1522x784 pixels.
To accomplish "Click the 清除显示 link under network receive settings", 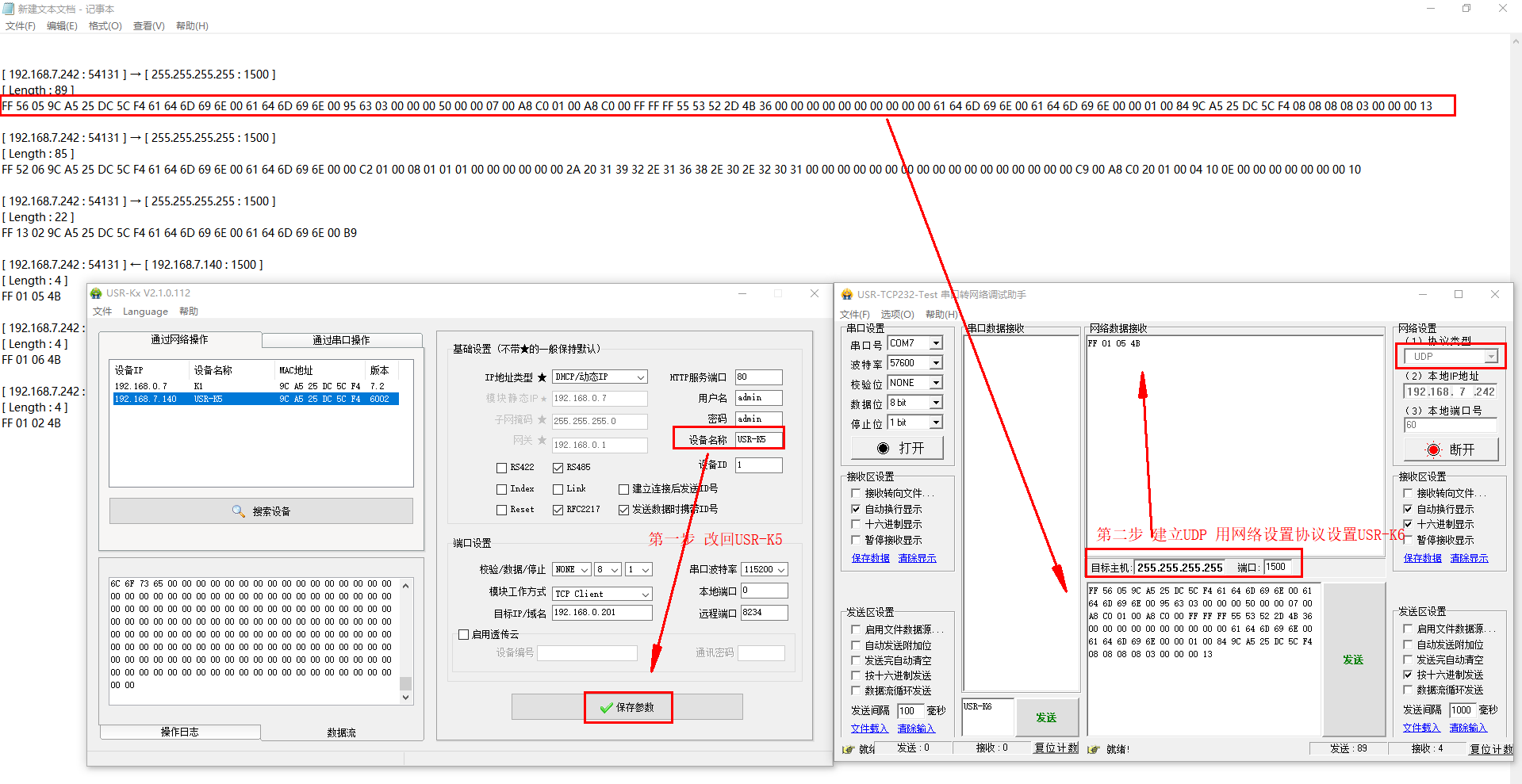I will coord(1469,558).
